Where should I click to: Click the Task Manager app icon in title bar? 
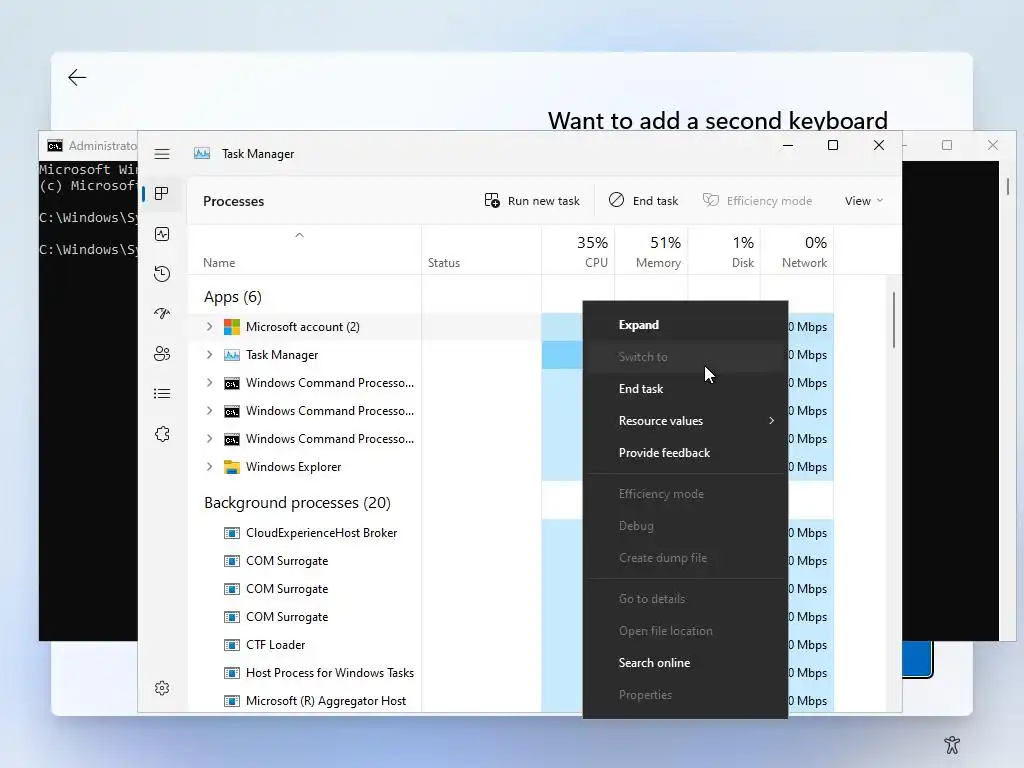click(x=202, y=153)
